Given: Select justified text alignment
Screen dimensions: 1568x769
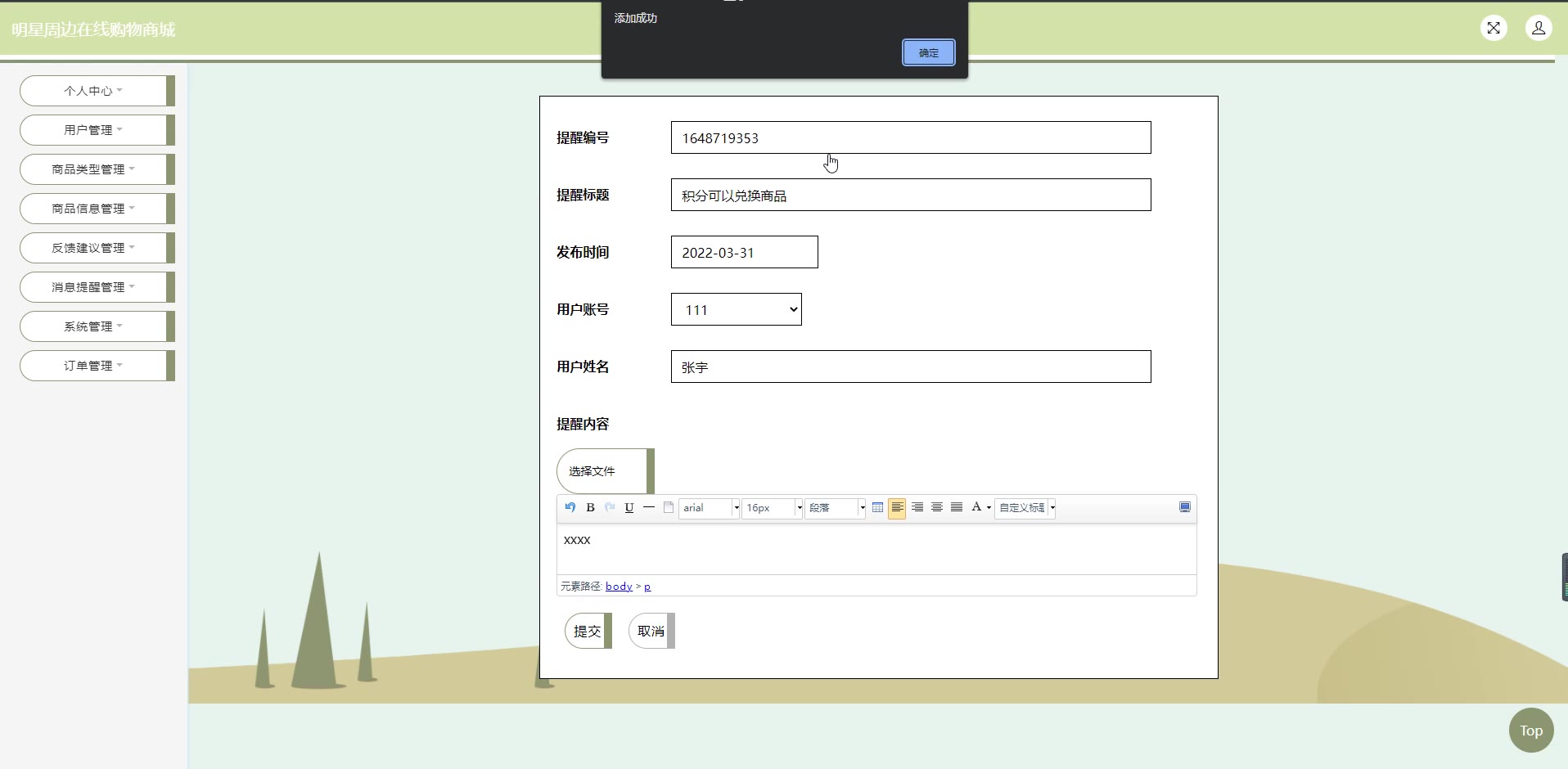Looking at the screenshot, I should point(957,507).
